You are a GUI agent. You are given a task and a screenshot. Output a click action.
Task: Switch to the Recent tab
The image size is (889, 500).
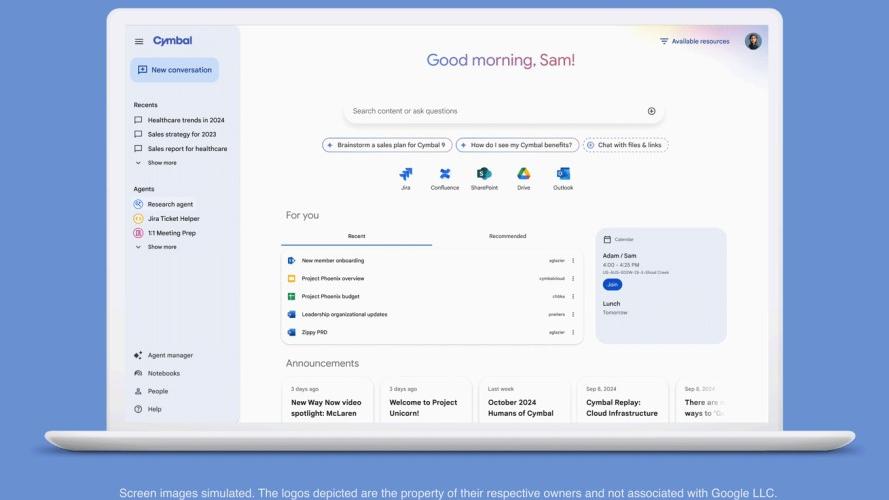pos(357,236)
